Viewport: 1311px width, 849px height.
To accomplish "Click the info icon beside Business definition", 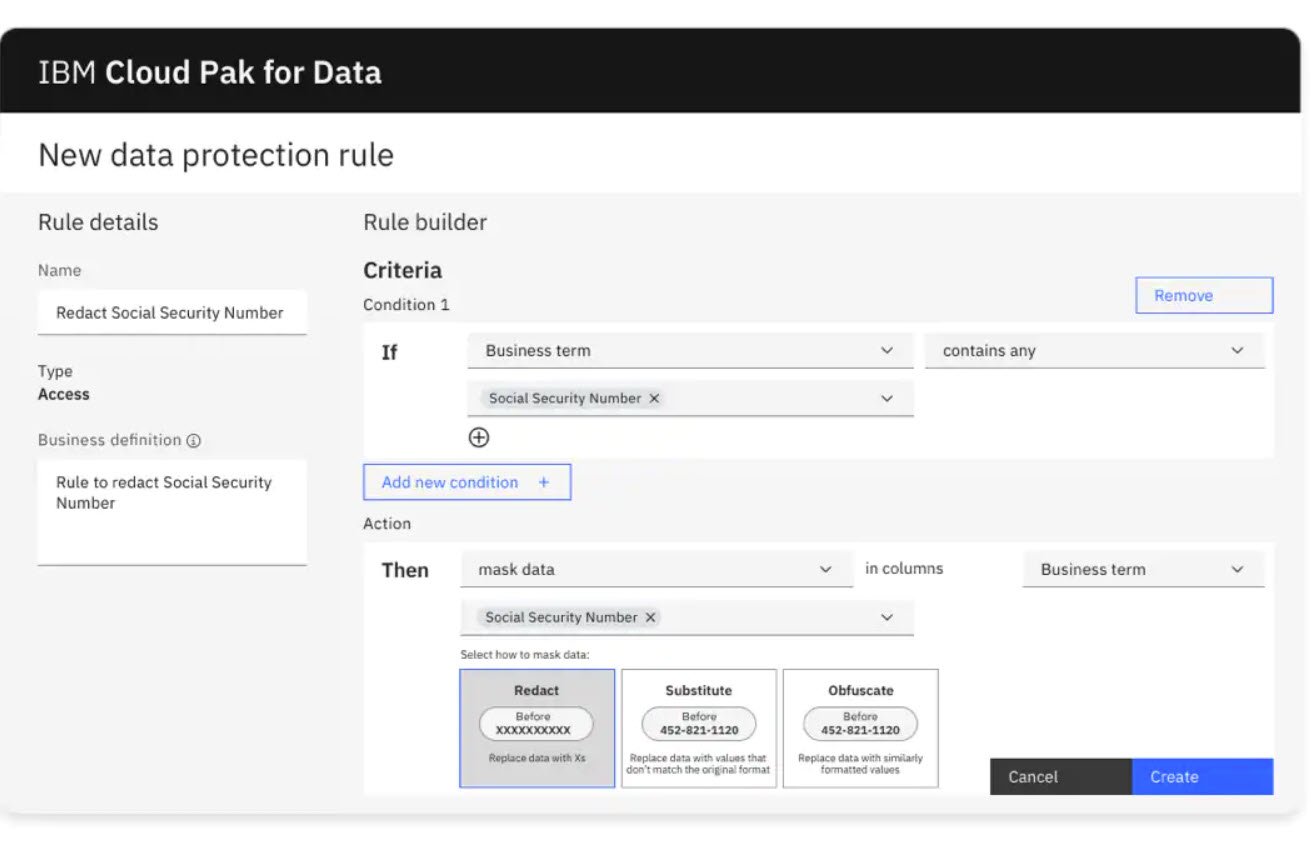I will click(x=194, y=441).
